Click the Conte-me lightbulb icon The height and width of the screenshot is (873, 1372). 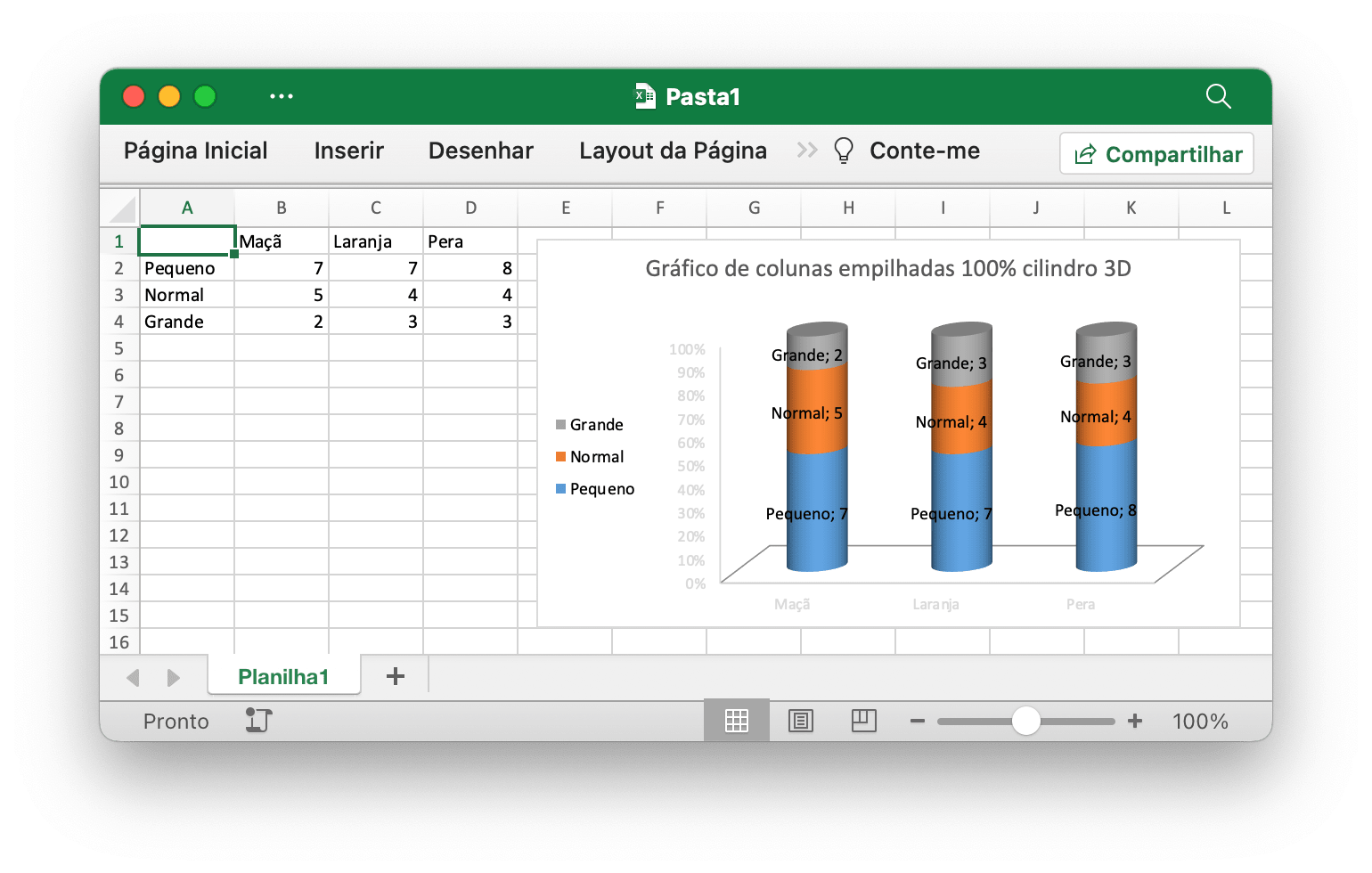843,151
